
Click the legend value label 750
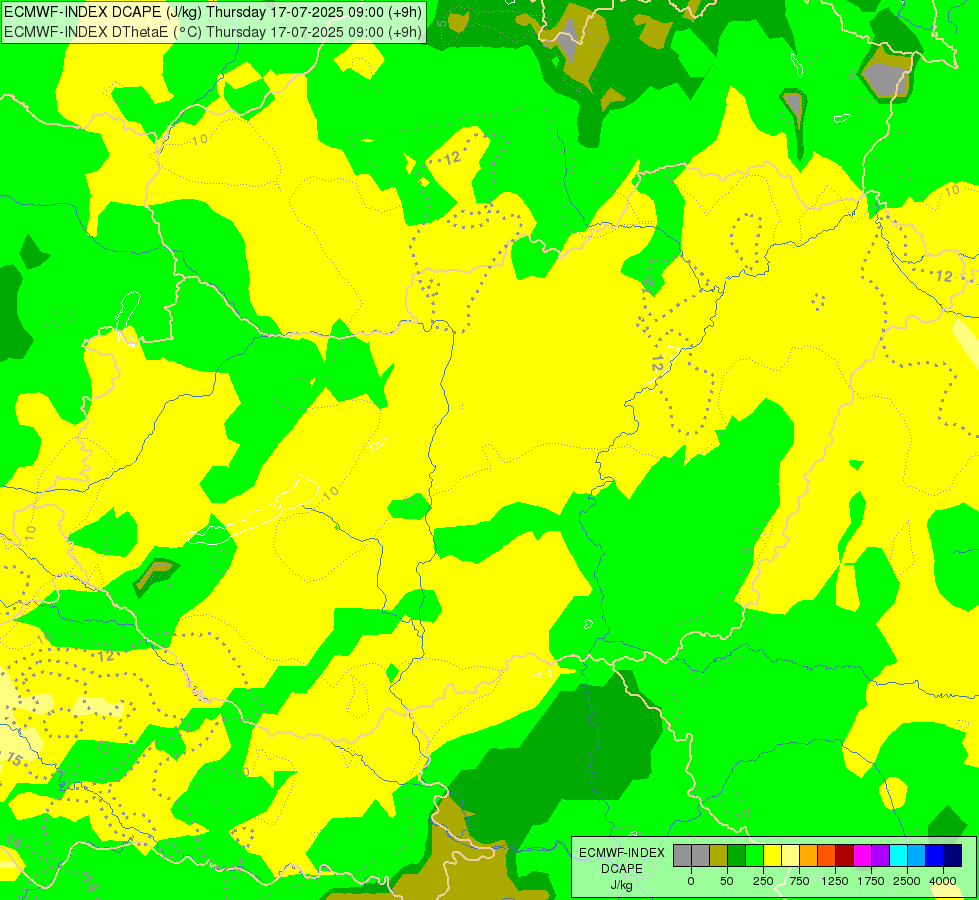pos(799,881)
